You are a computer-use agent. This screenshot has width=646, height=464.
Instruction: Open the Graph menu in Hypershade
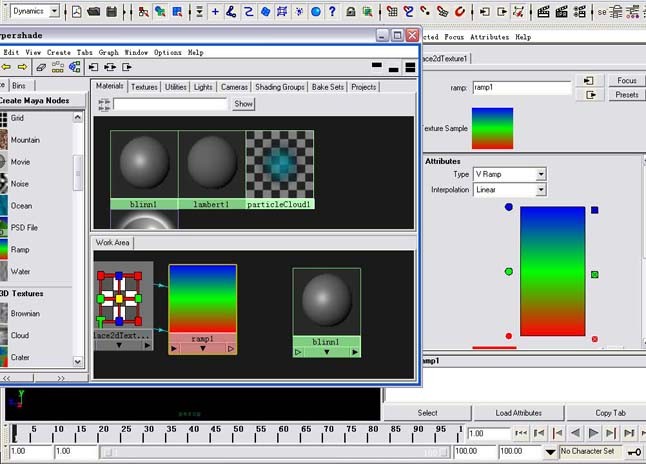click(x=108, y=52)
